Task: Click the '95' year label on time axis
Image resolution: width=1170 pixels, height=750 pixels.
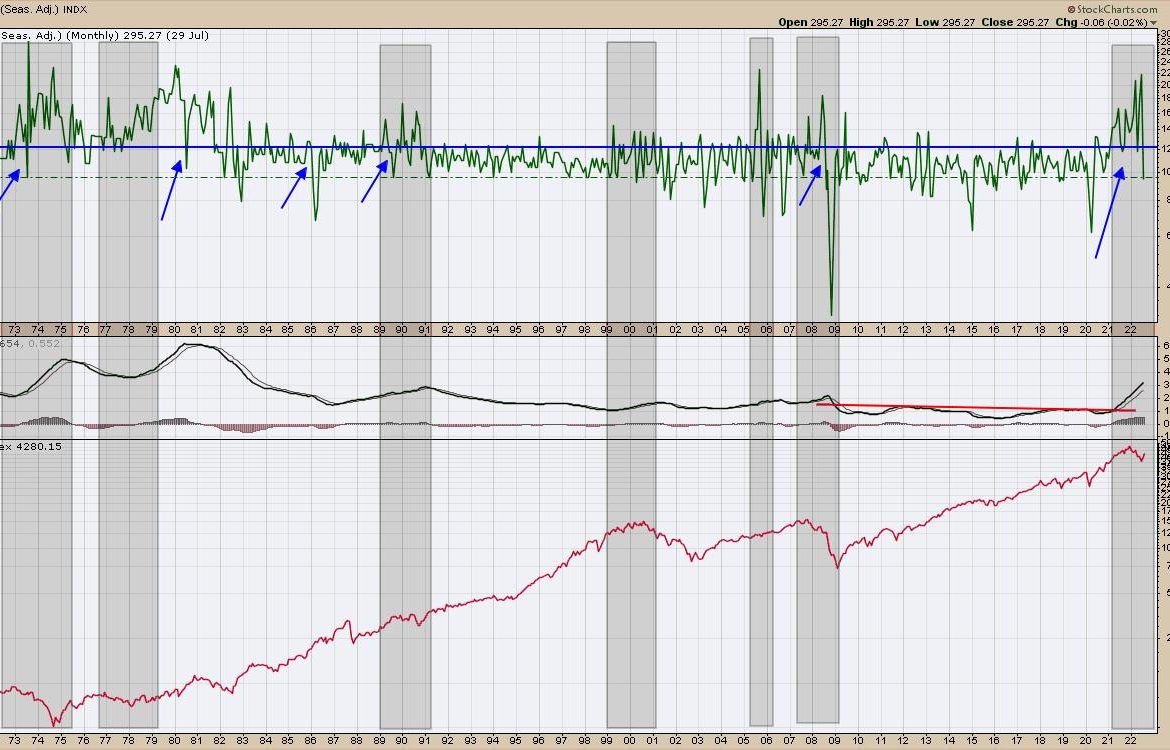Action: tap(516, 329)
